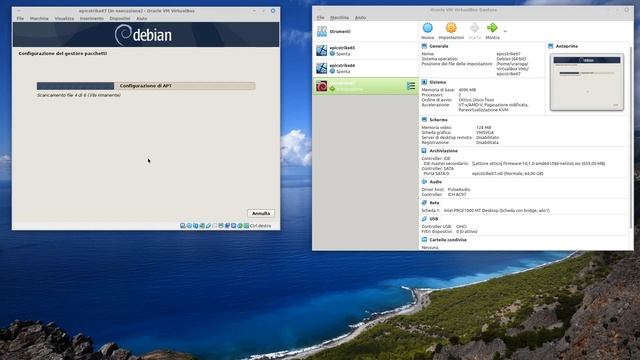Click the Audio section speaker icon
This screenshot has height=360, width=640.
click(424, 182)
